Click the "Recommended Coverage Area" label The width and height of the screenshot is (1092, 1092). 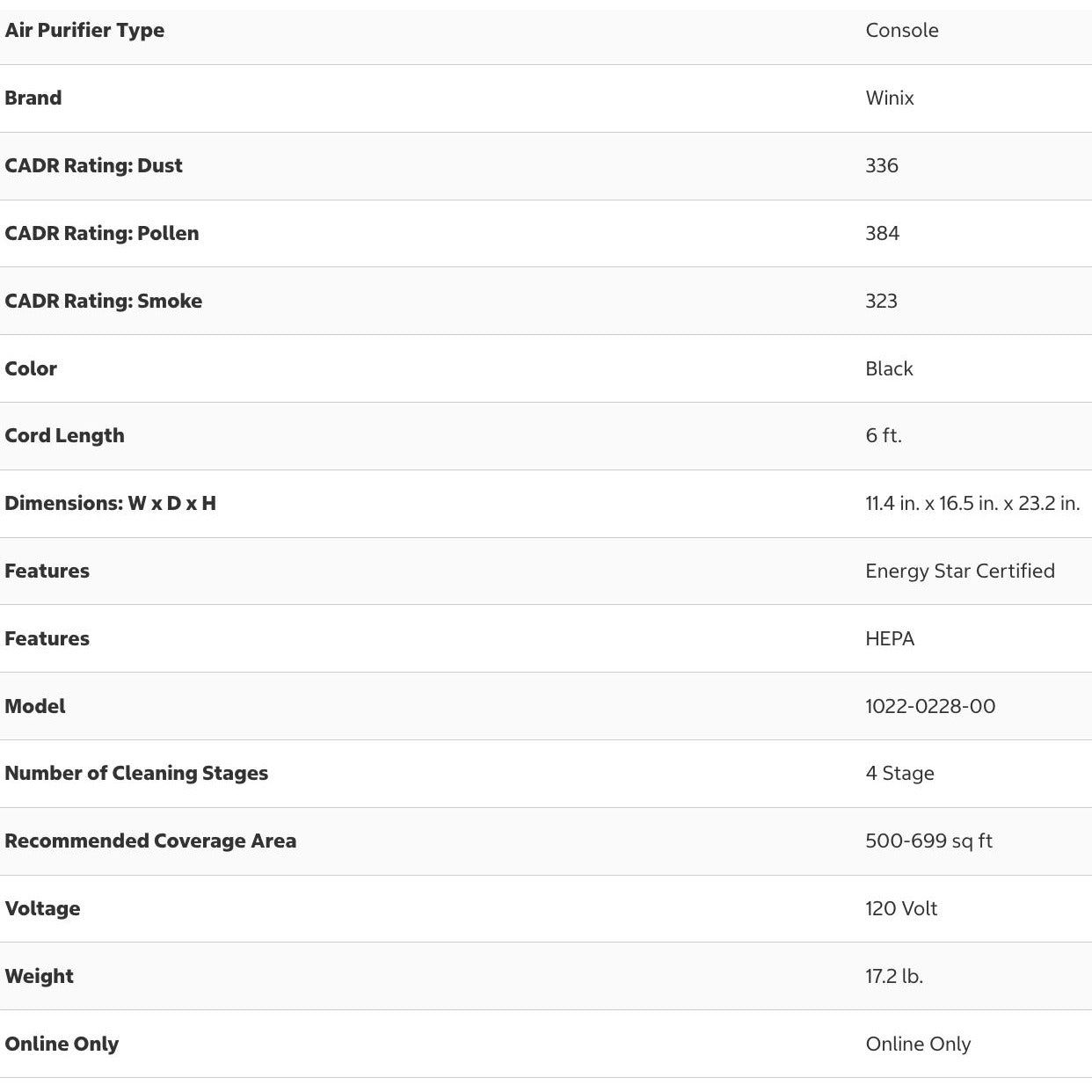(150, 841)
